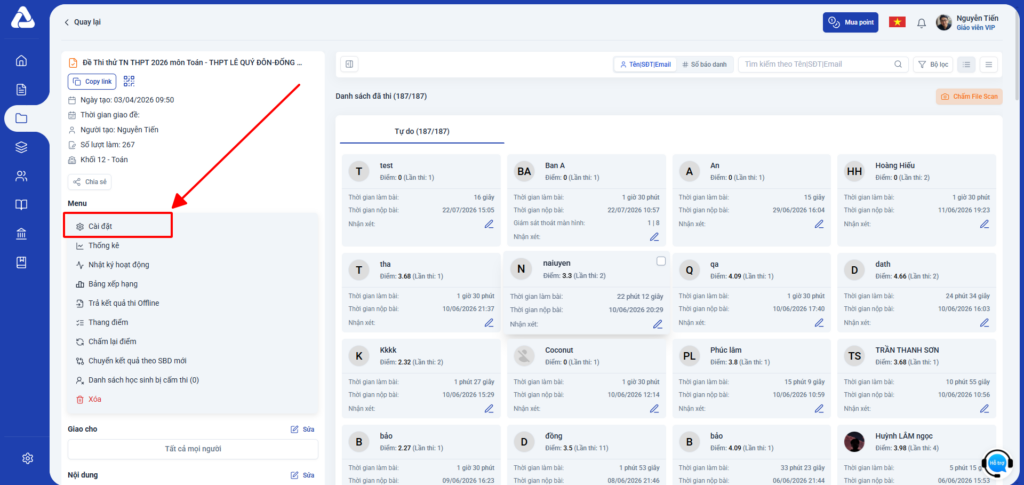Click Sửa next to Giao cho
This screenshot has width=1024, height=485.
point(303,429)
